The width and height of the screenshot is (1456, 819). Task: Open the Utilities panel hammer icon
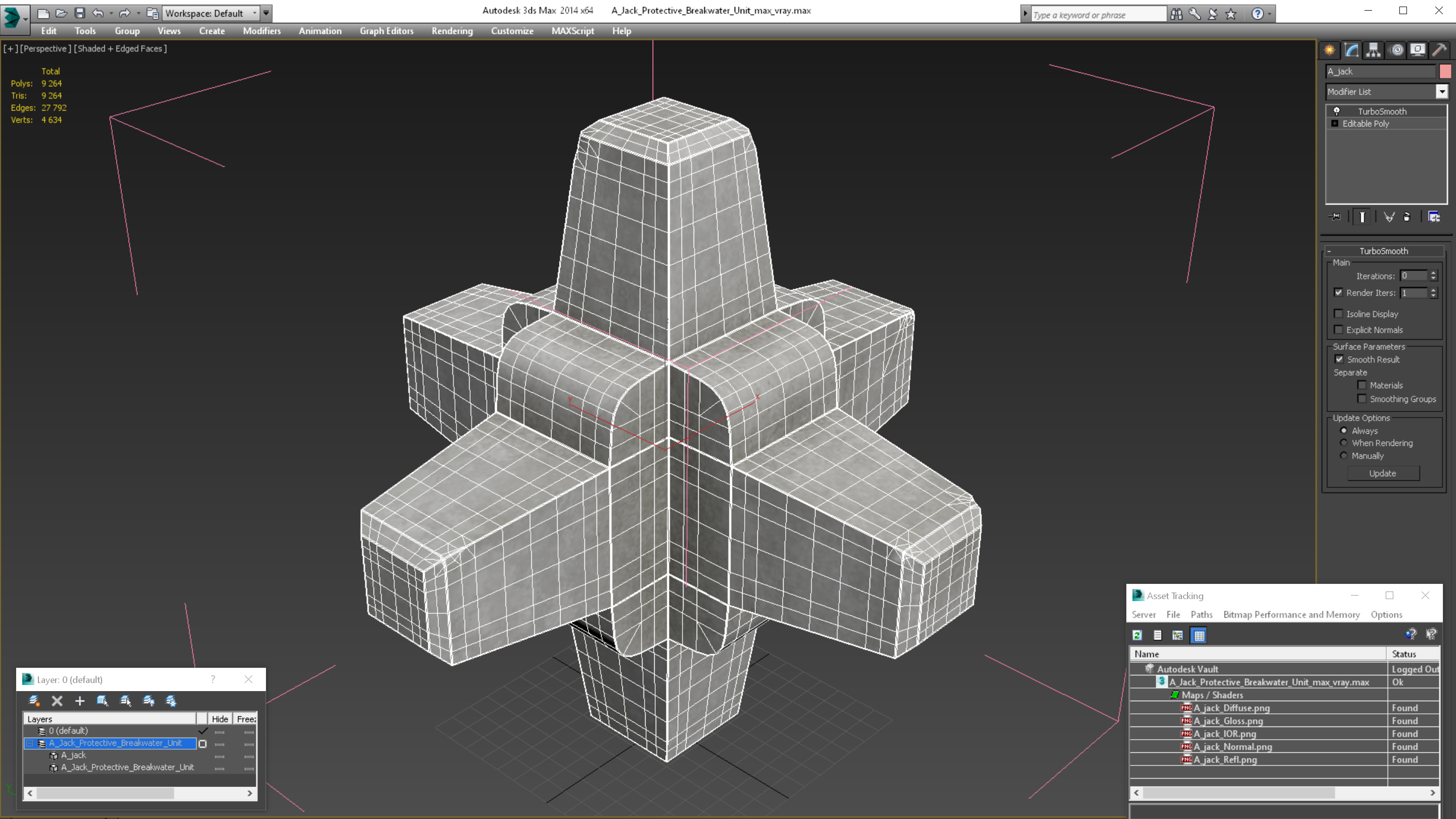(1439, 50)
